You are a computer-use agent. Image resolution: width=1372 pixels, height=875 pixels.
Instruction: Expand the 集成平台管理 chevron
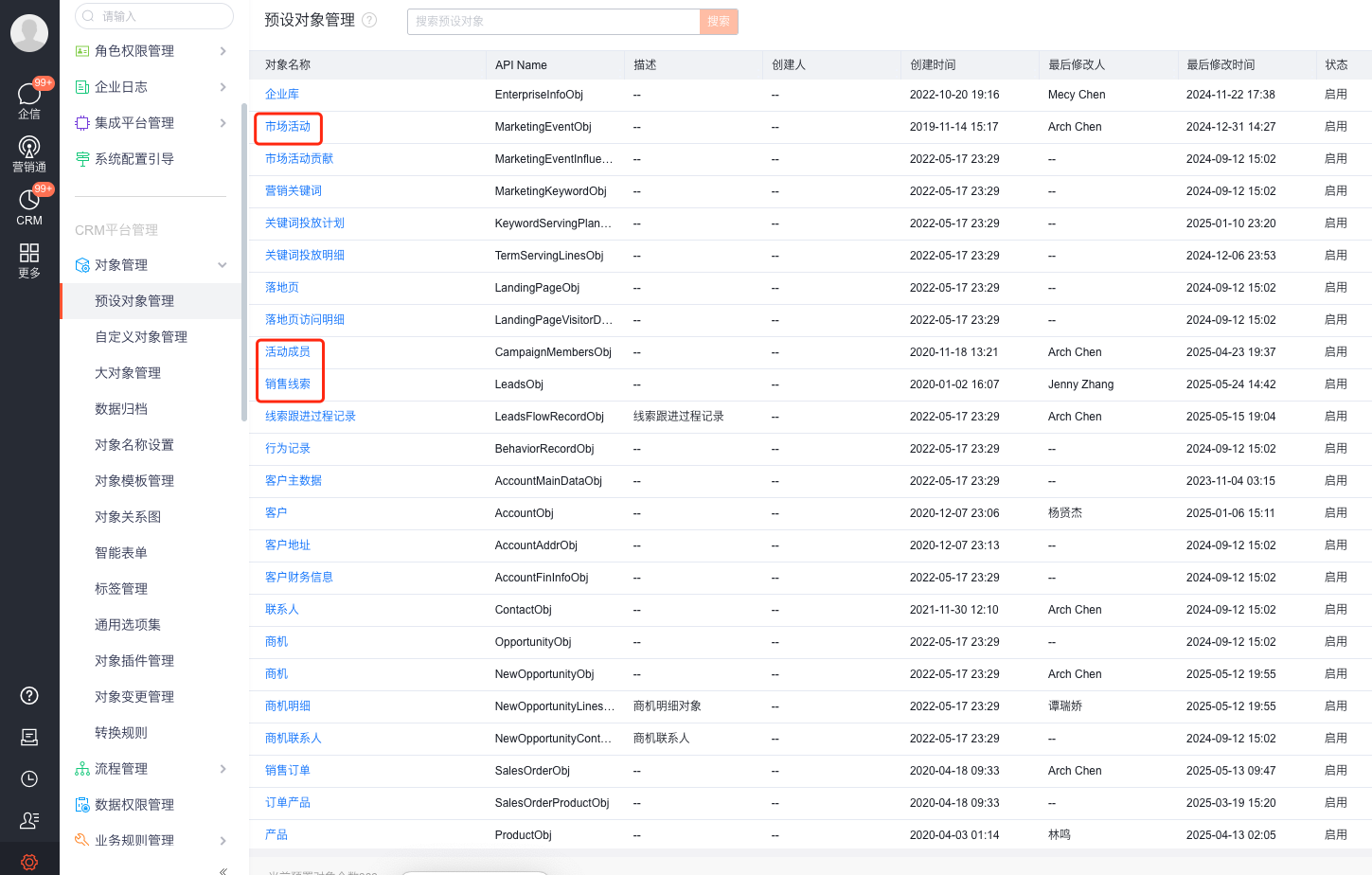(223, 123)
